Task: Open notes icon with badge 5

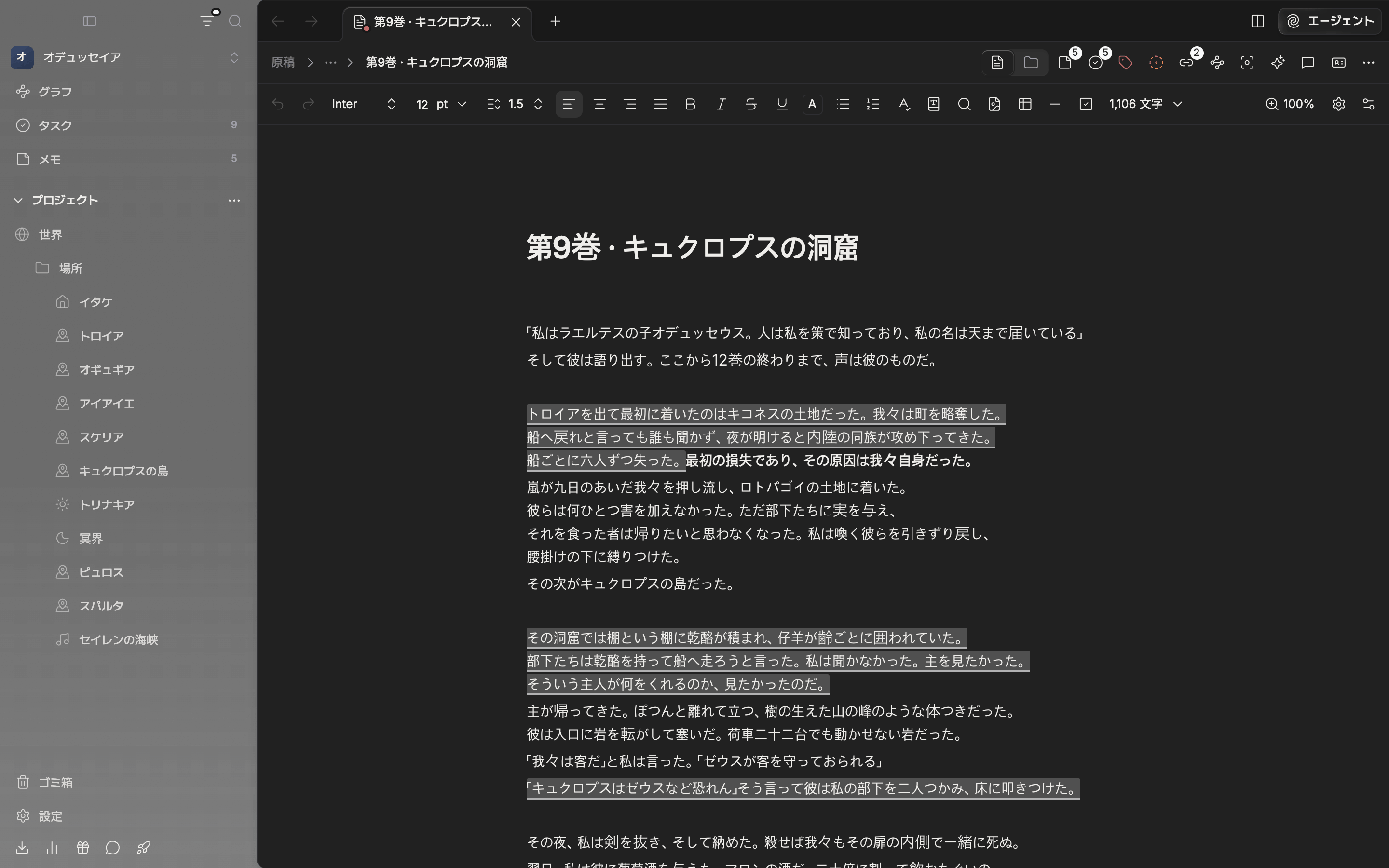Action: click(x=1065, y=63)
